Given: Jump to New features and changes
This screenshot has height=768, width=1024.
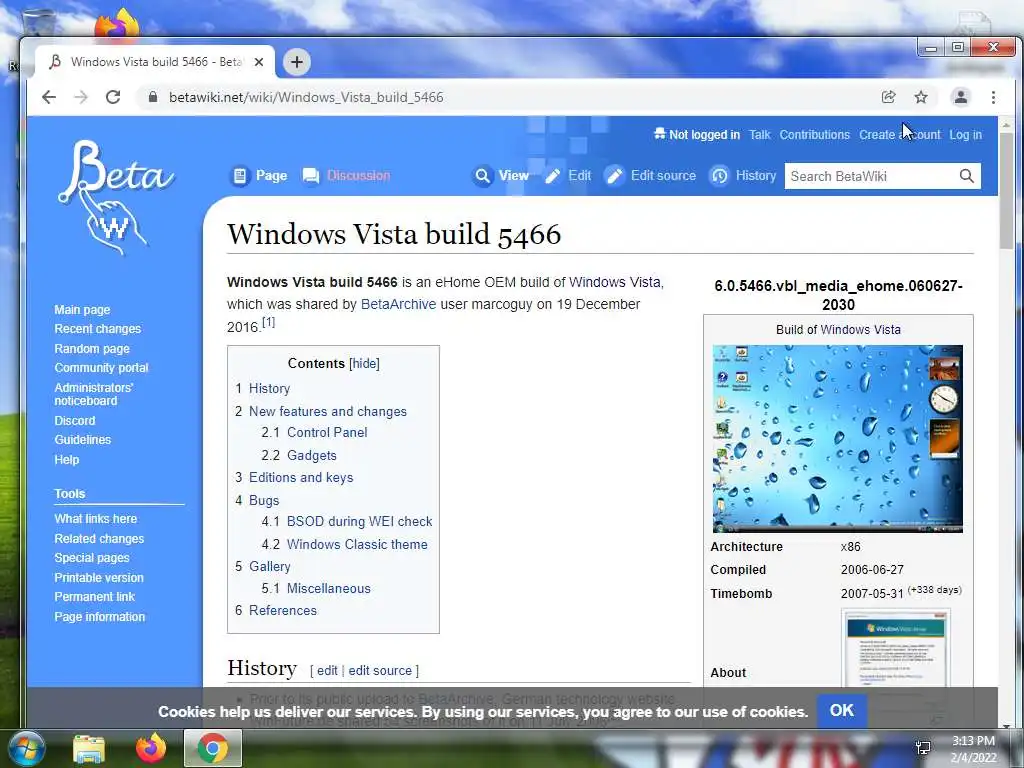Looking at the screenshot, I should click(x=321, y=411).
